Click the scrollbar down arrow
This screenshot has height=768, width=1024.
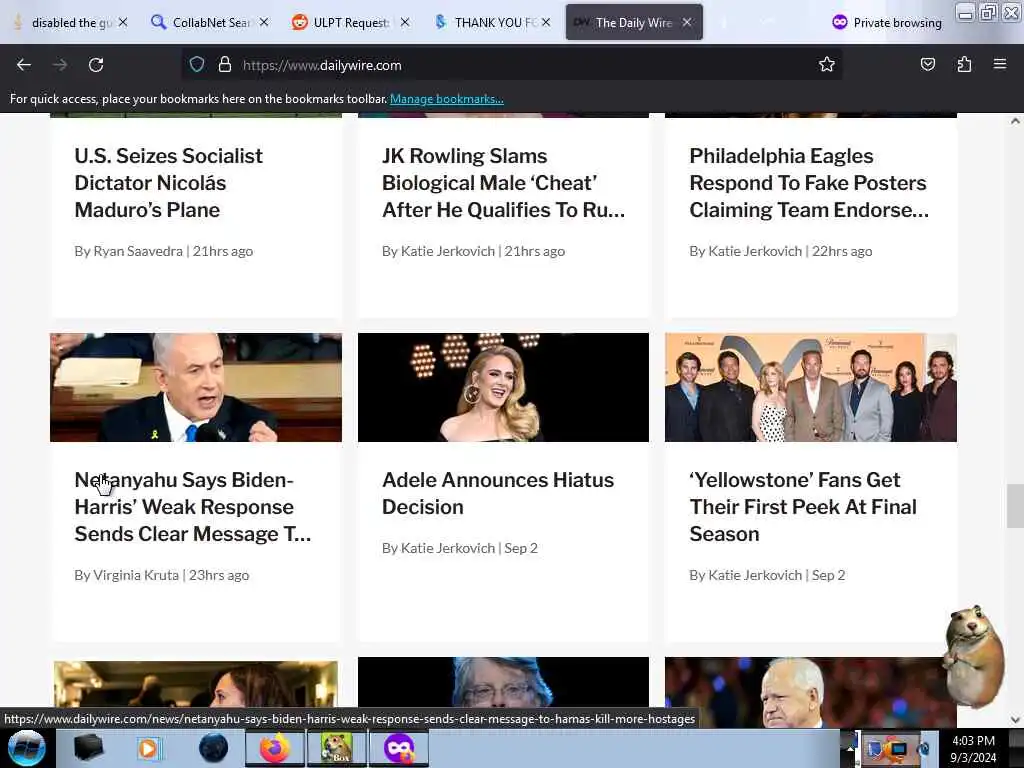[x=1015, y=720]
